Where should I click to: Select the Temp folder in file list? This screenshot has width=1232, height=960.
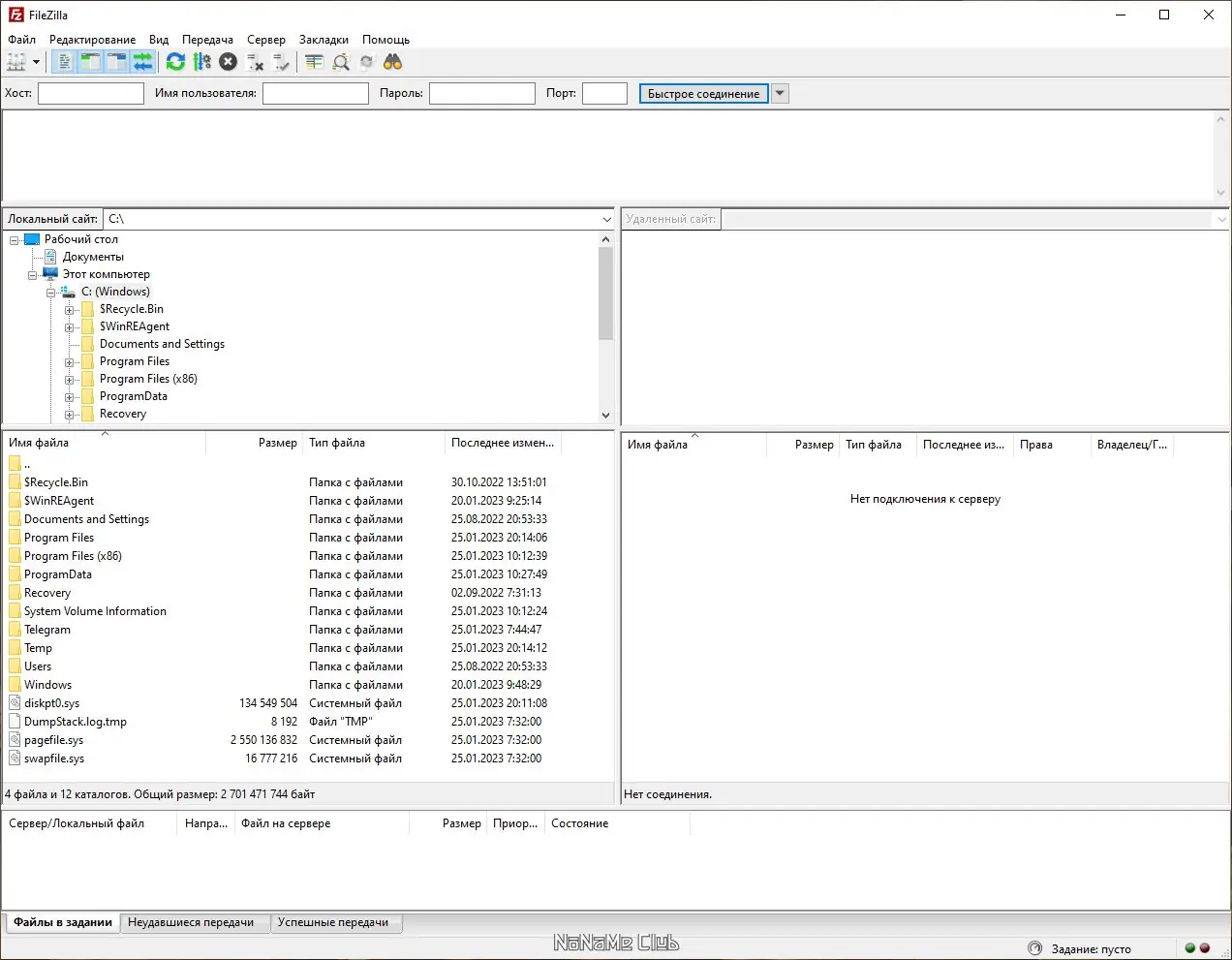click(x=38, y=648)
